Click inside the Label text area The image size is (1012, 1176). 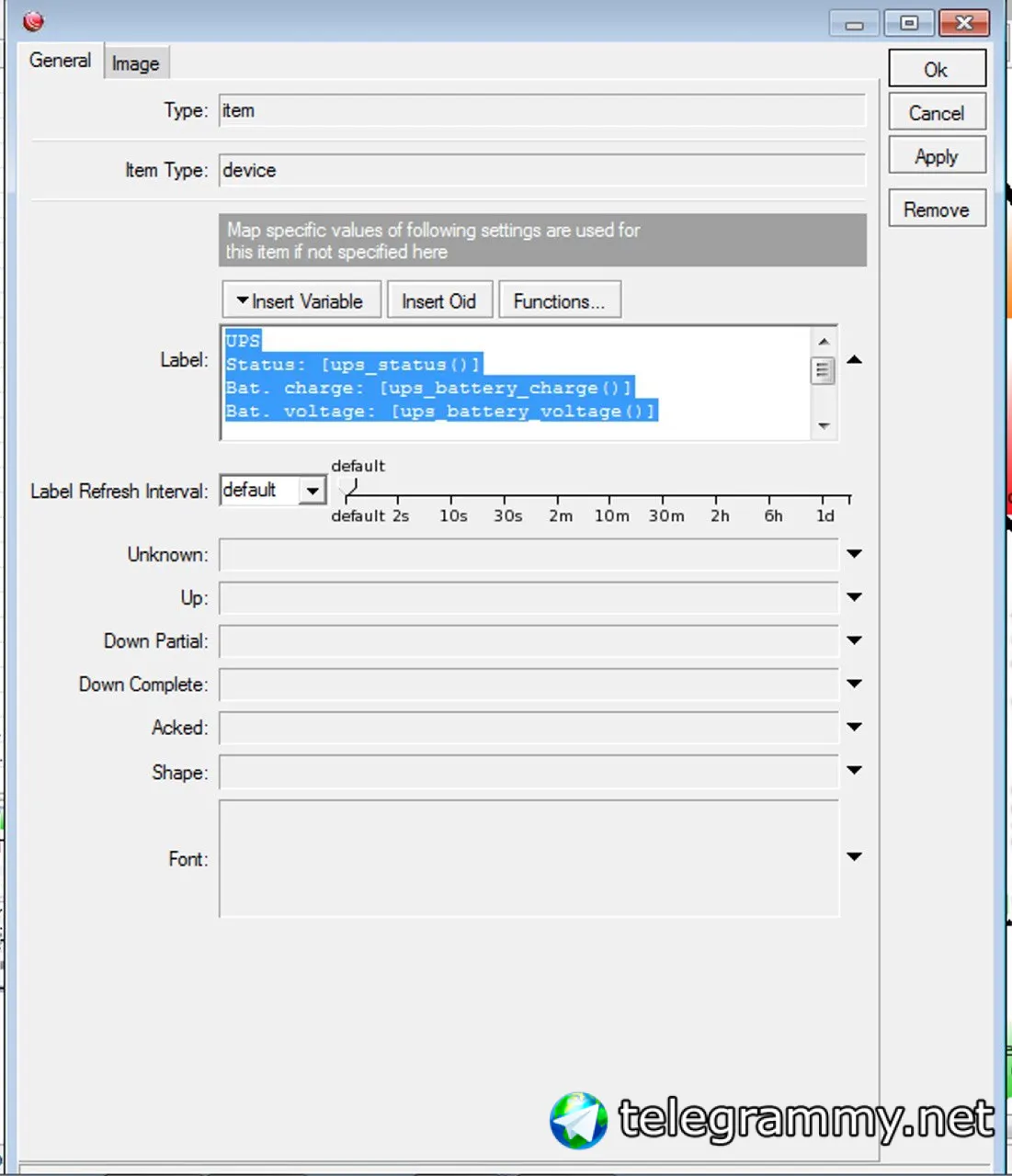point(516,383)
